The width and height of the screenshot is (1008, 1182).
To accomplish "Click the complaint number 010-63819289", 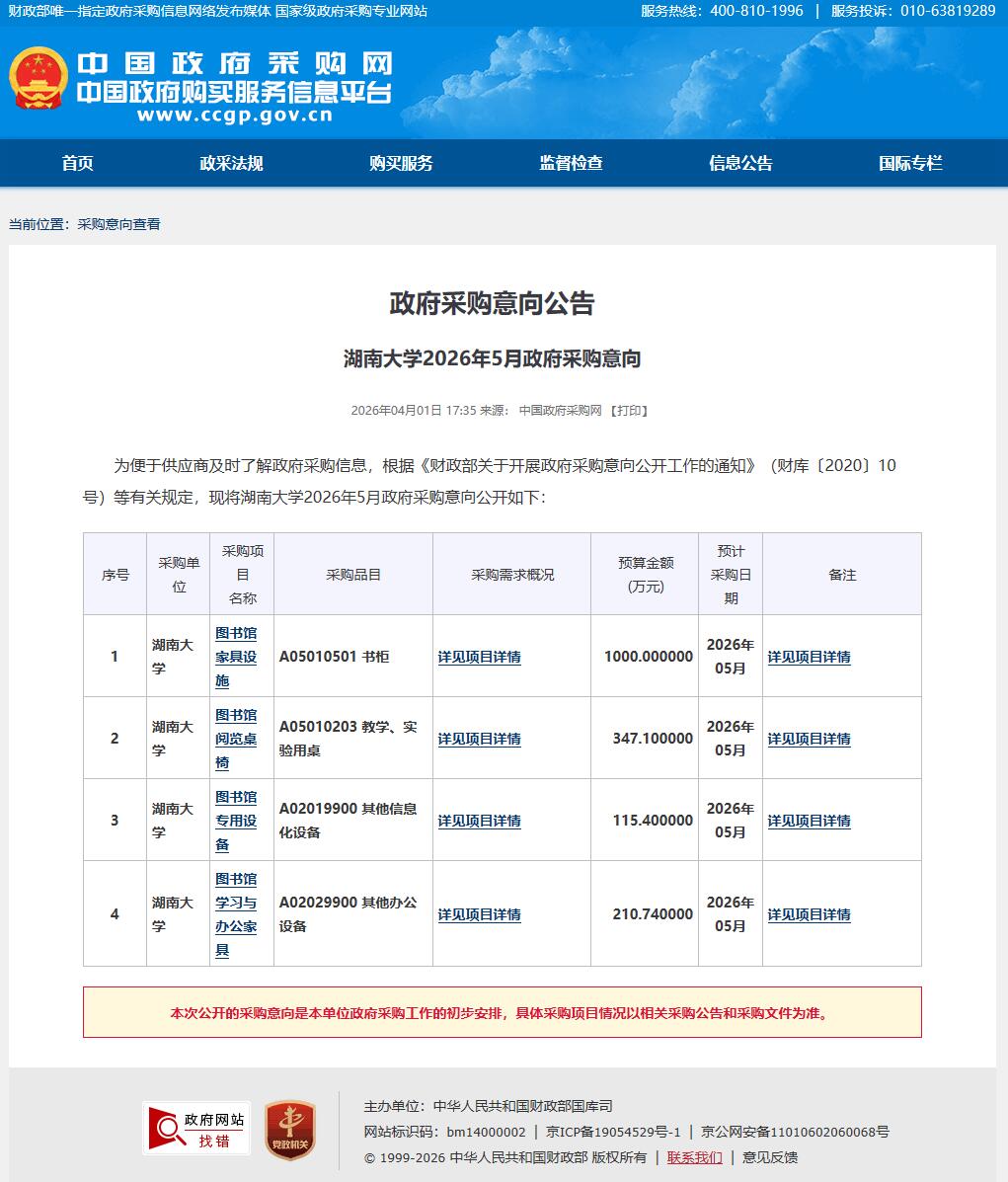I will (x=948, y=11).
